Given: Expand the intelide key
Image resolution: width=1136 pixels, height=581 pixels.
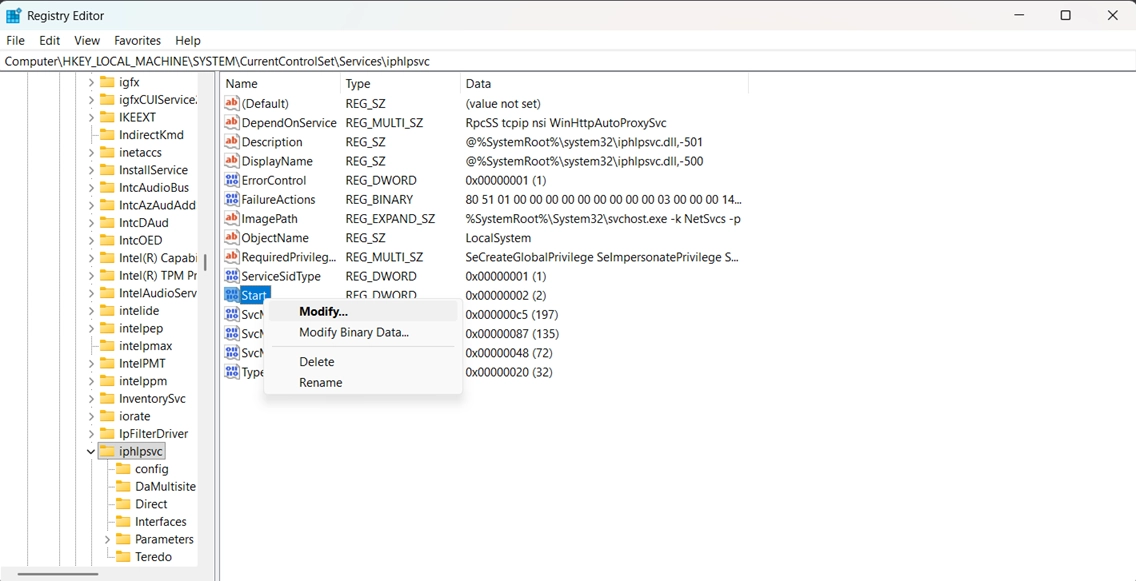Looking at the screenshot, I should pos(91,311).
